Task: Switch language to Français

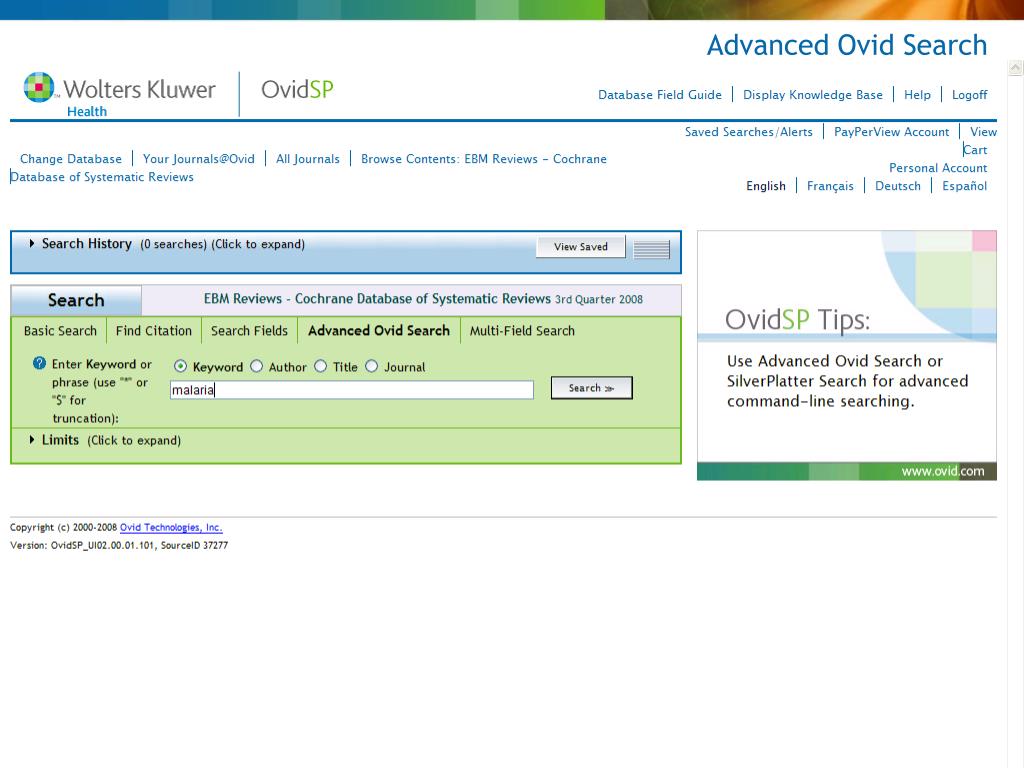Action: click(x=830, y=186)
